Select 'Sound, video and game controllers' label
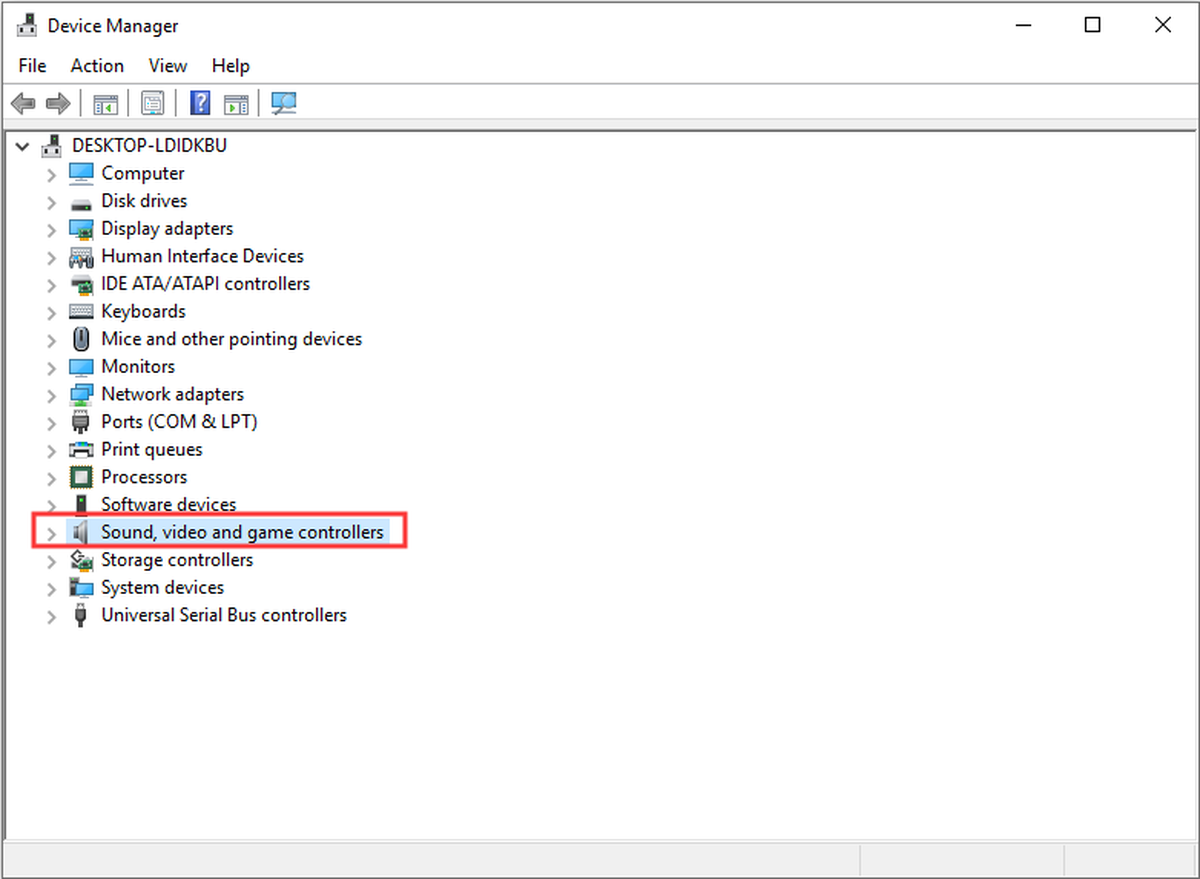Image resolution: width=1200 pixels, height=879 pixels. [242, 532]
